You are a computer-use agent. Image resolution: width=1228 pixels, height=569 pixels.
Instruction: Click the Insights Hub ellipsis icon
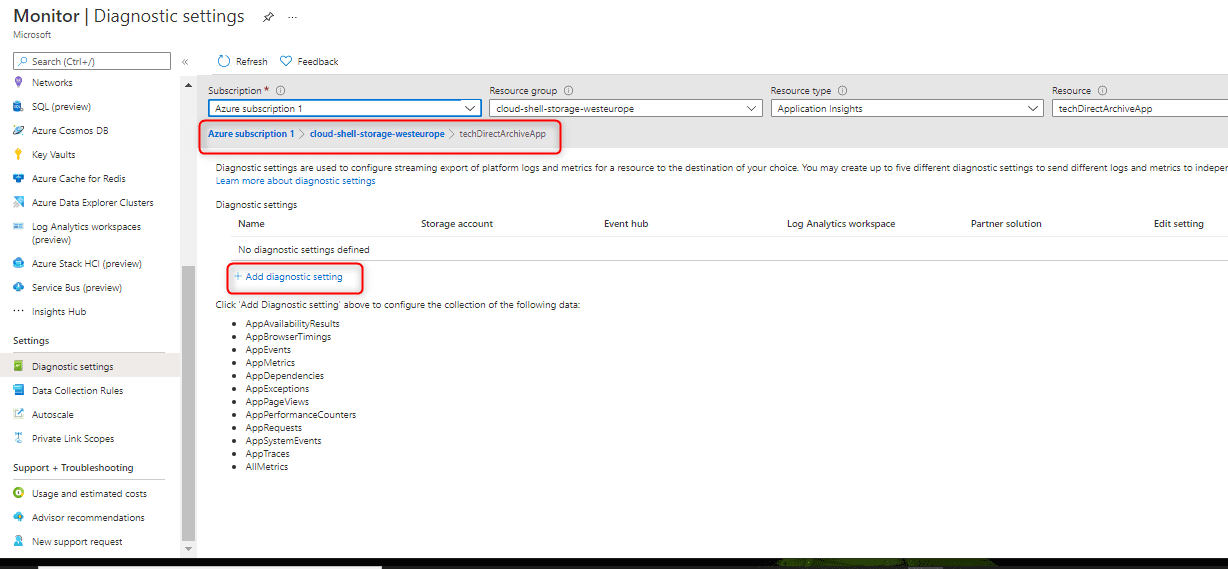click(x=18, y=311)
